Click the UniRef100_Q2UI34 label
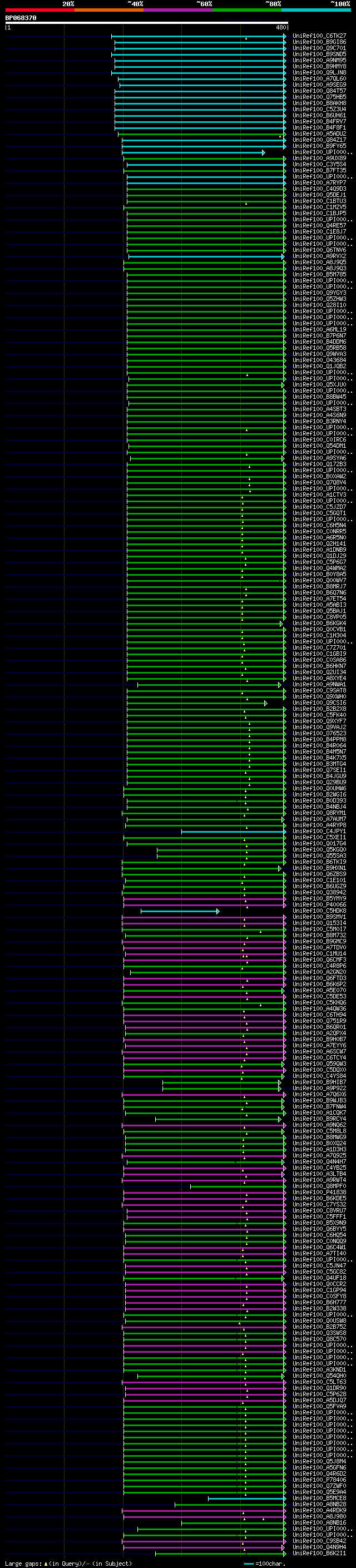The height and width of the screenshot is (1568, 356). [x=319, y=672]
